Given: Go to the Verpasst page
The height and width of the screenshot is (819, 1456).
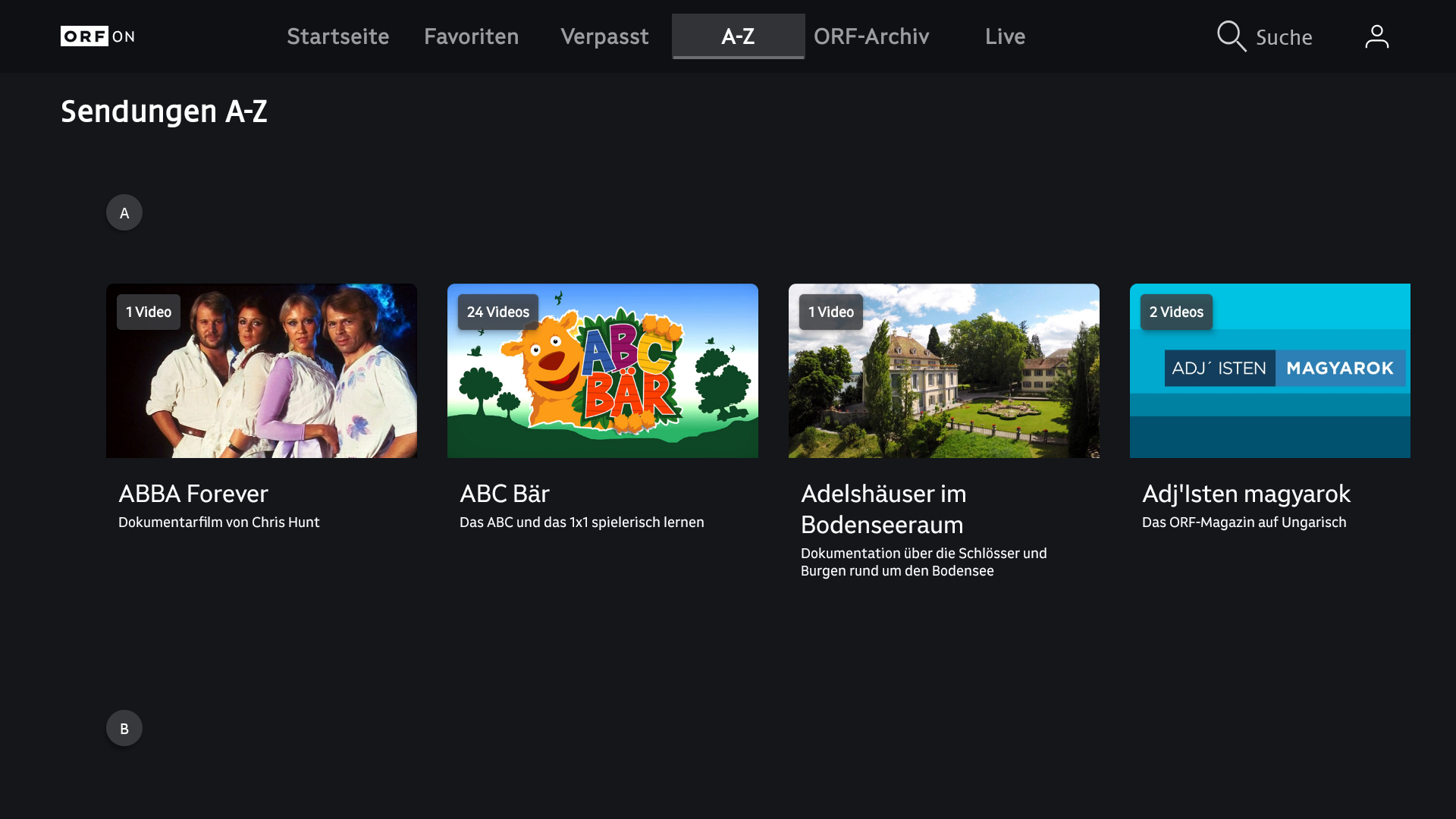Looking at the screenshot, I should coord(604,36).
